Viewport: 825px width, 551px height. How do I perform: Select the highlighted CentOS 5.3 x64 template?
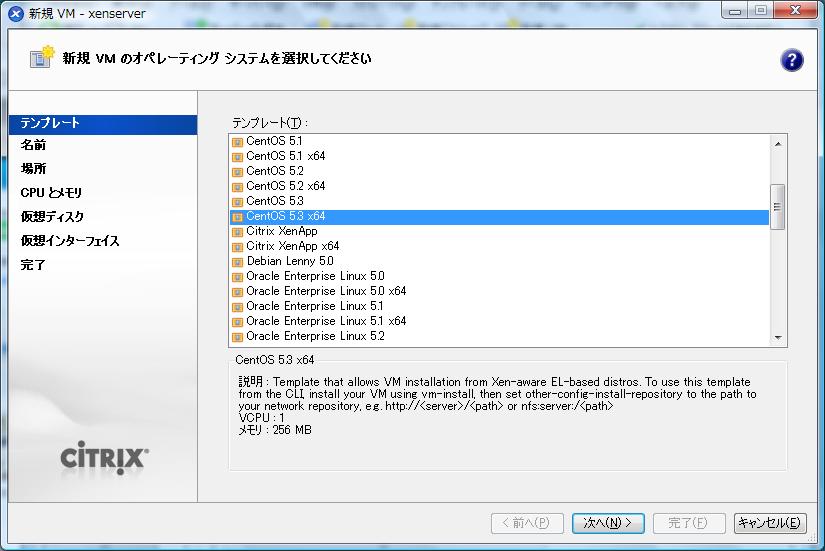click(499, 216)
